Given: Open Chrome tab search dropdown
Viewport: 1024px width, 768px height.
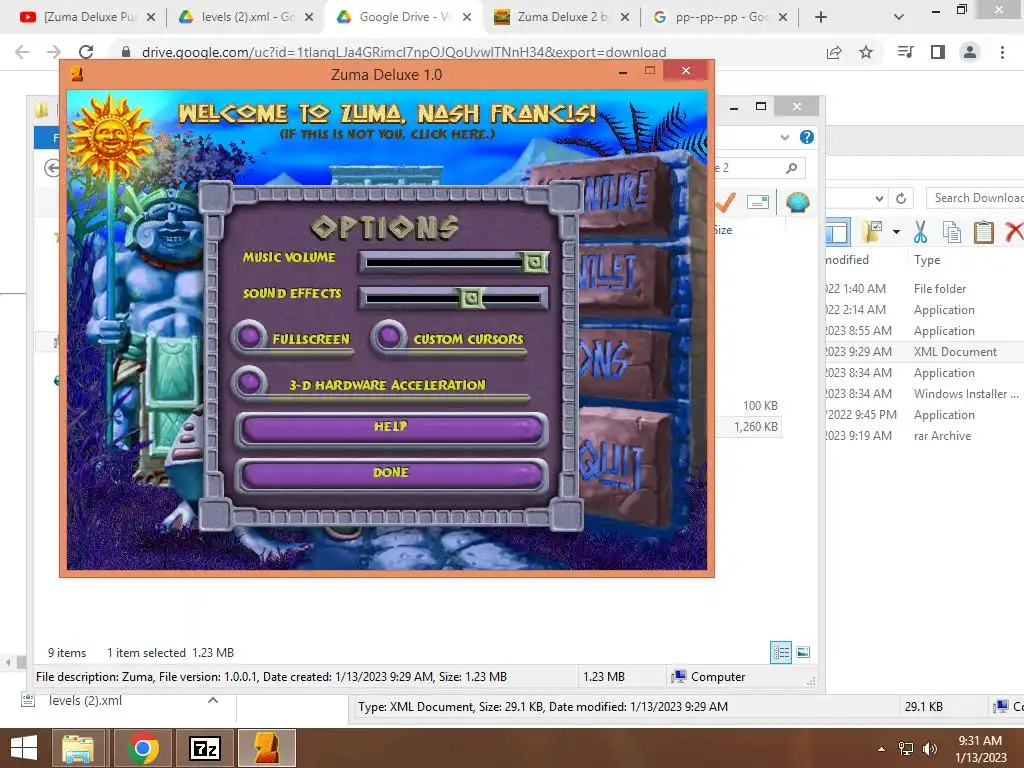Looking at the screenshot, I should [899, 17].
